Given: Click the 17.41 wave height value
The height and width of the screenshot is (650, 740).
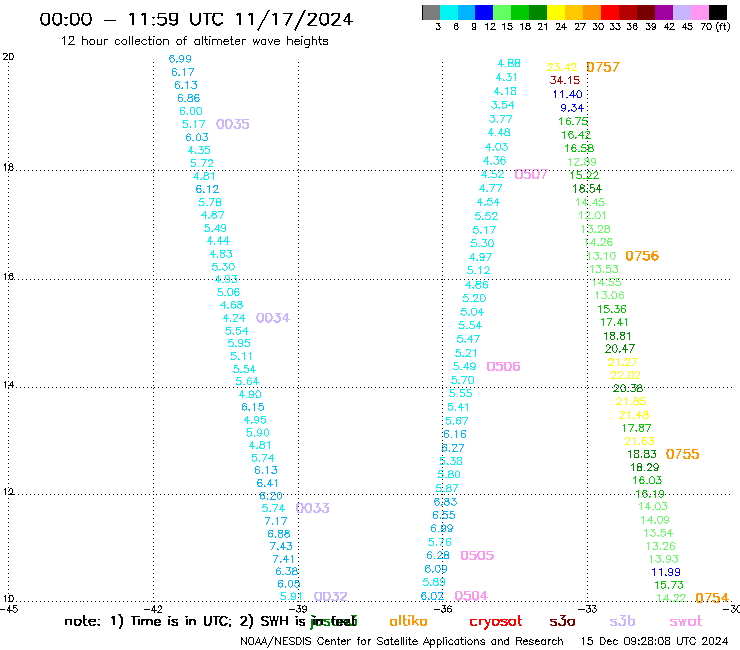Looking at the screenshot, I should point(614,322).
